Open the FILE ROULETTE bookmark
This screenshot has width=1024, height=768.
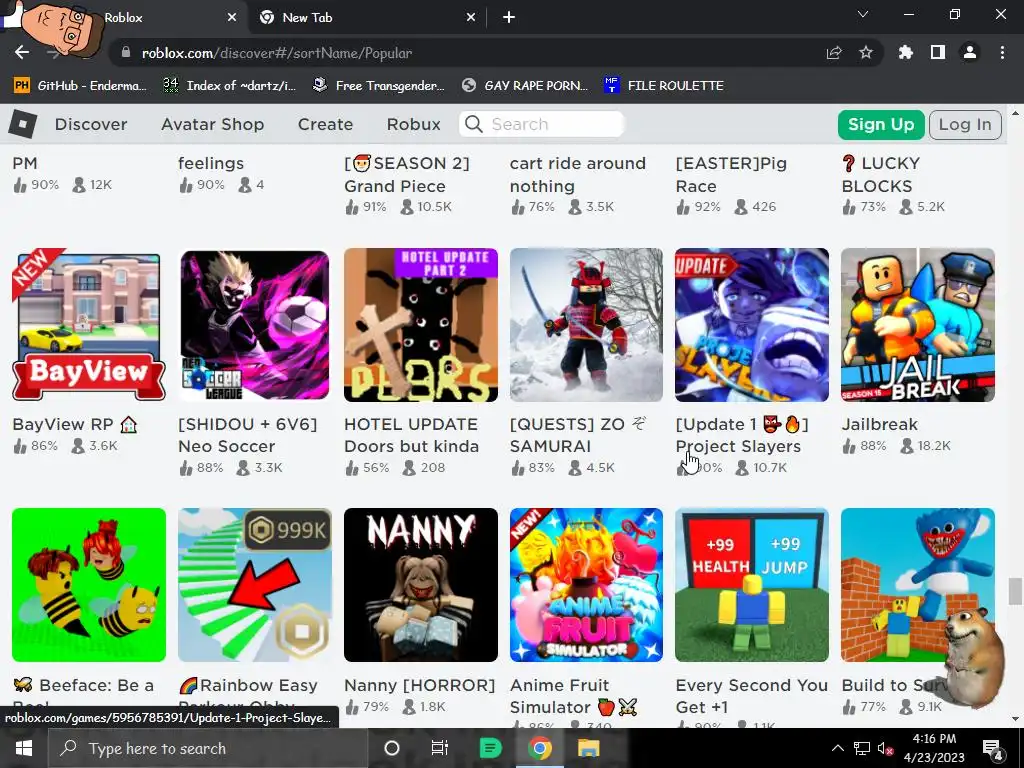664,86
